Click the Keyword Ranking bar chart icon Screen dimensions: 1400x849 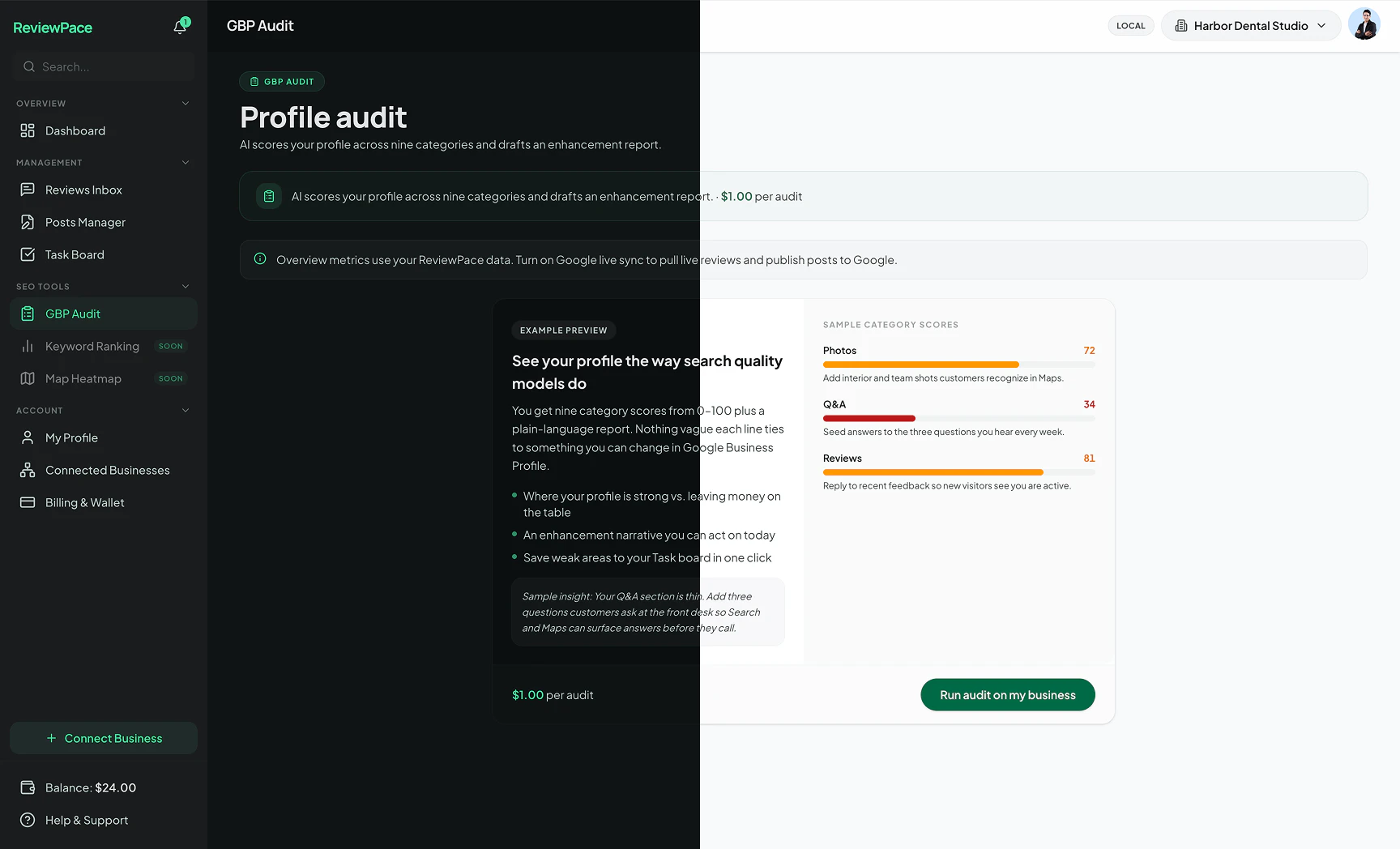tap(28, 346)
